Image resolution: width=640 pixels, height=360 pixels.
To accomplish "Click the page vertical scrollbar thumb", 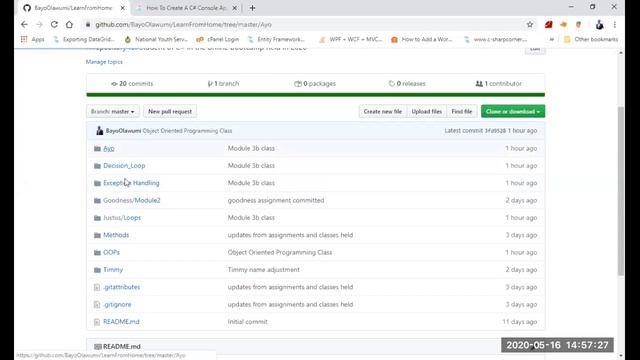I will coord(621,191).
